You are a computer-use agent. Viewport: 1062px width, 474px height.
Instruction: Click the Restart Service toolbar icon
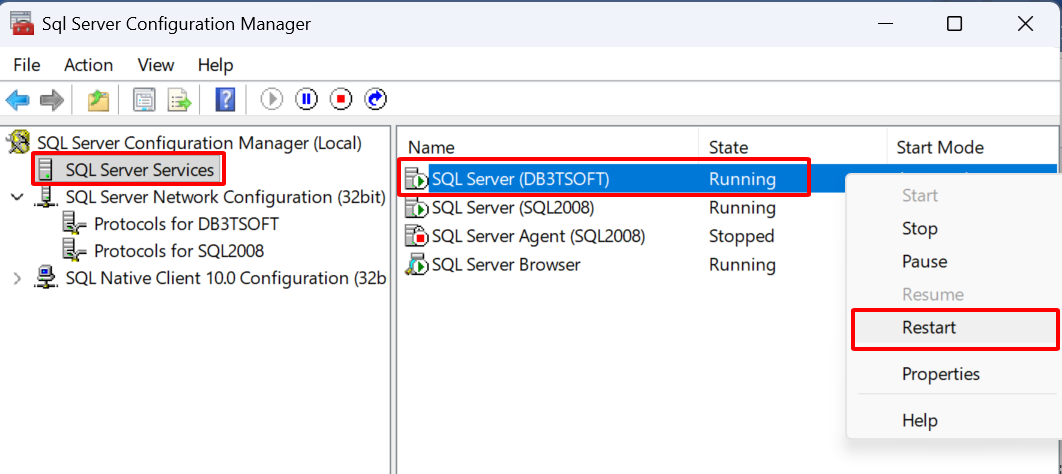[376, 99]
